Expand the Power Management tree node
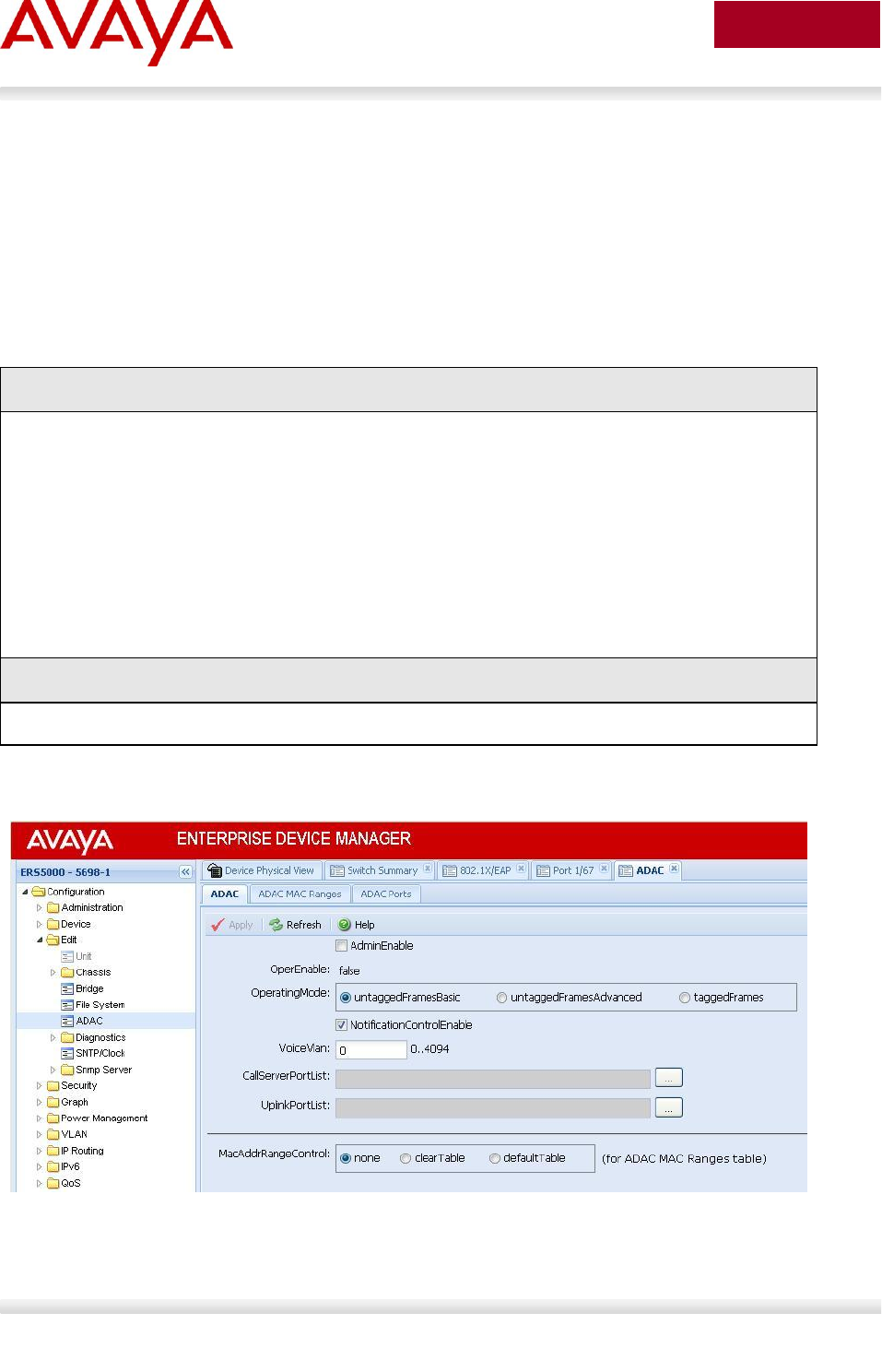882x1372 pixels. tap(39, 1118)
